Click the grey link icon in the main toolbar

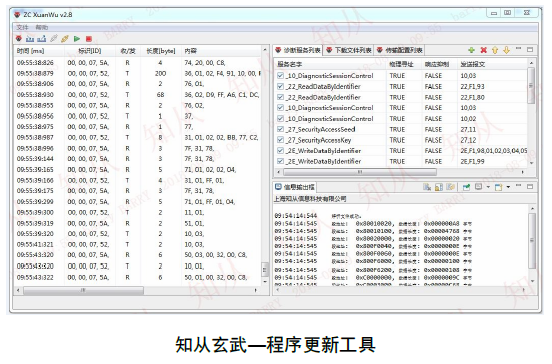pyautogui.click(x=54, y=38)
